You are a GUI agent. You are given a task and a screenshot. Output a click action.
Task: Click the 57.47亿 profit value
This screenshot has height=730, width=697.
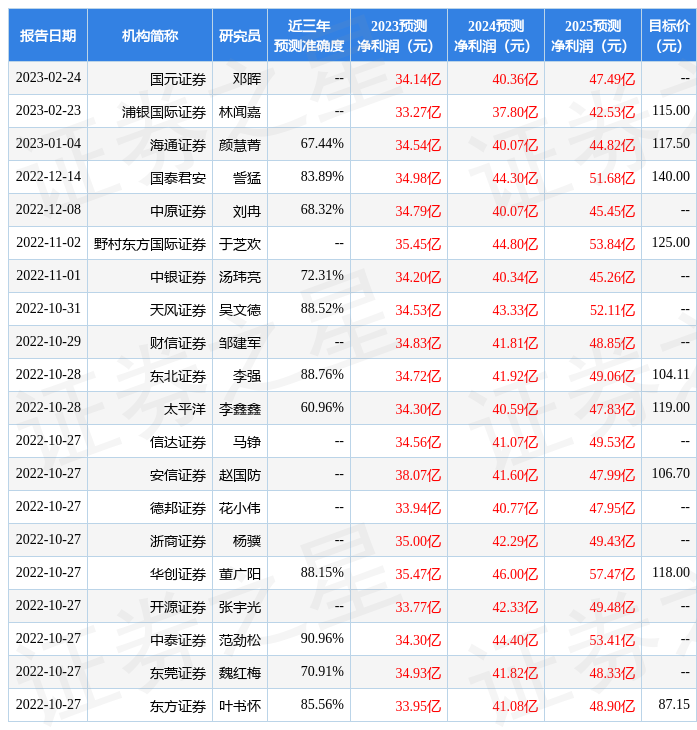(612, 575)
